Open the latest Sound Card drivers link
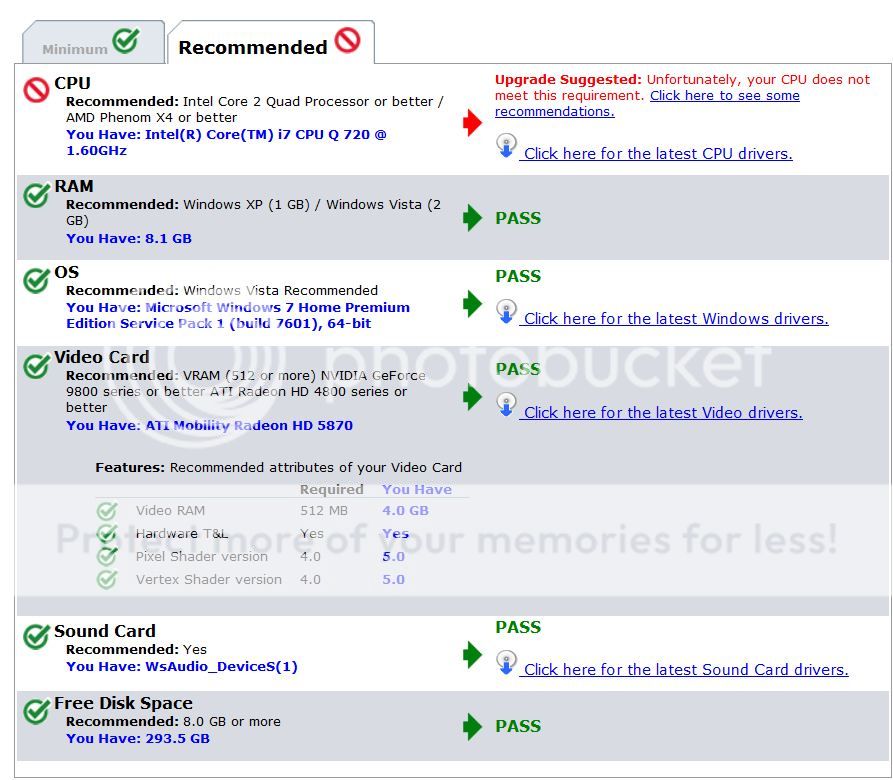893x780 pixels. [686, 670]
